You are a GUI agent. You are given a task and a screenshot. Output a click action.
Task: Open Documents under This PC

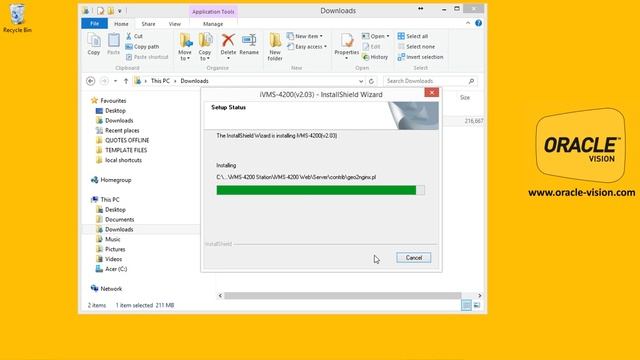pos(115,220)
